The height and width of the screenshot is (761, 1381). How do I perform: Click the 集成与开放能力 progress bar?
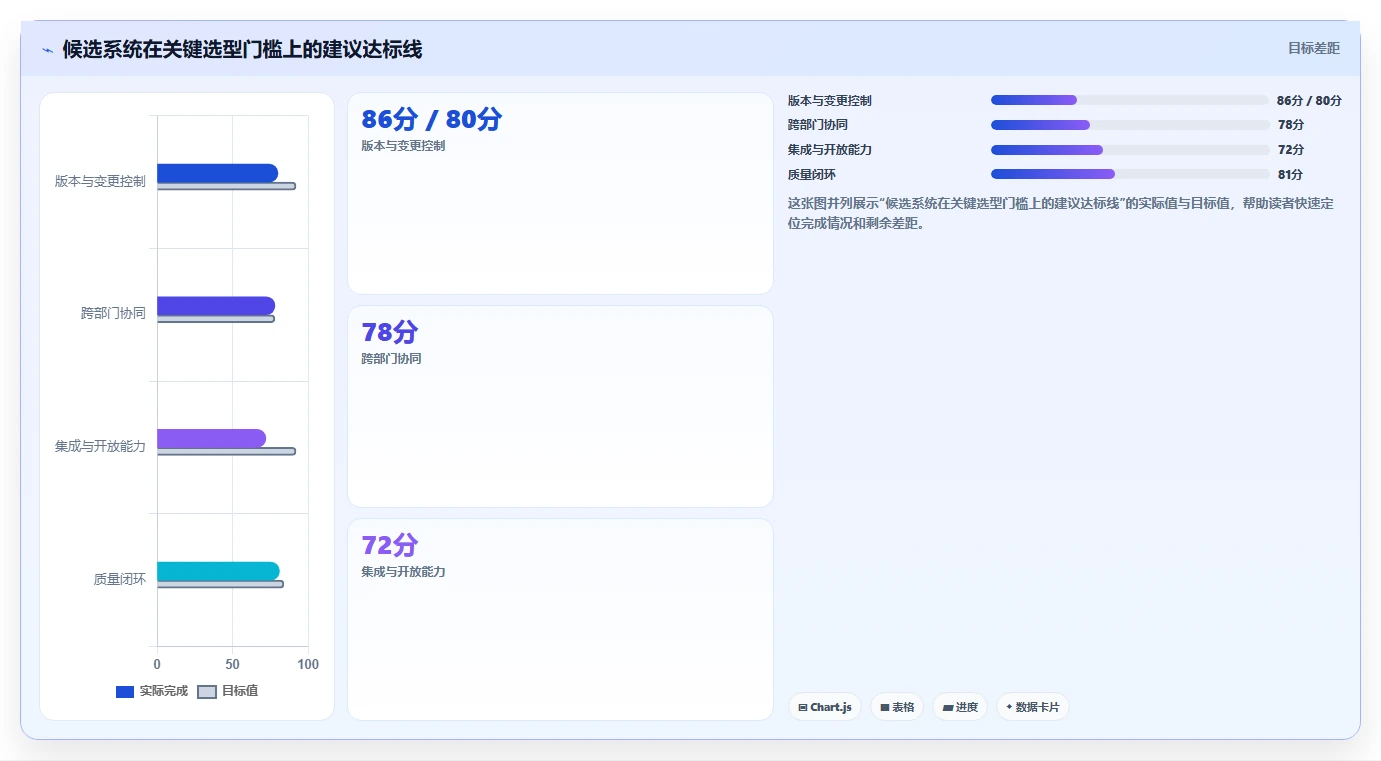[x=1130, y=150]
